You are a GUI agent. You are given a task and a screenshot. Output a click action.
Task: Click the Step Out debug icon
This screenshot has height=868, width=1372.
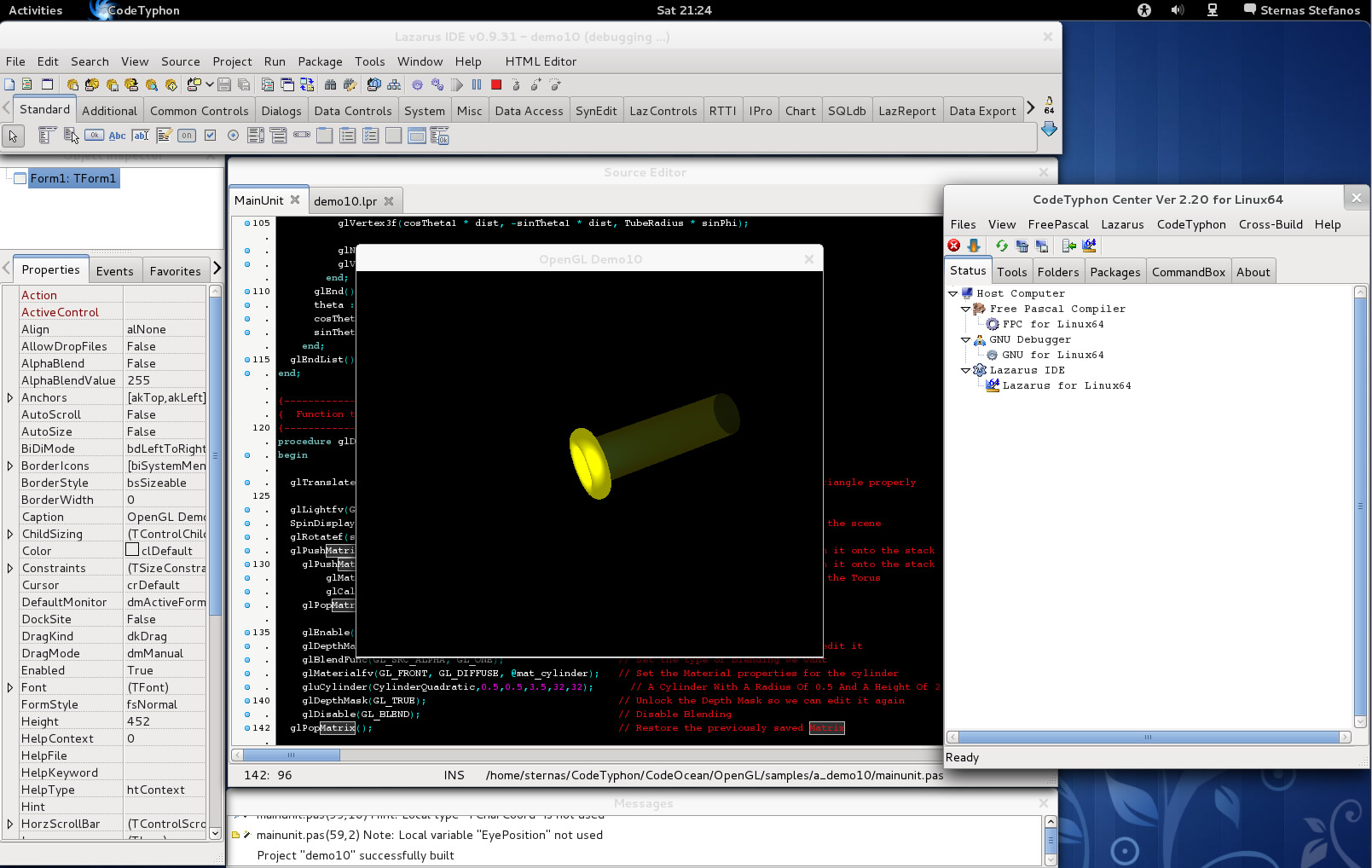click(x=555, y=84)
